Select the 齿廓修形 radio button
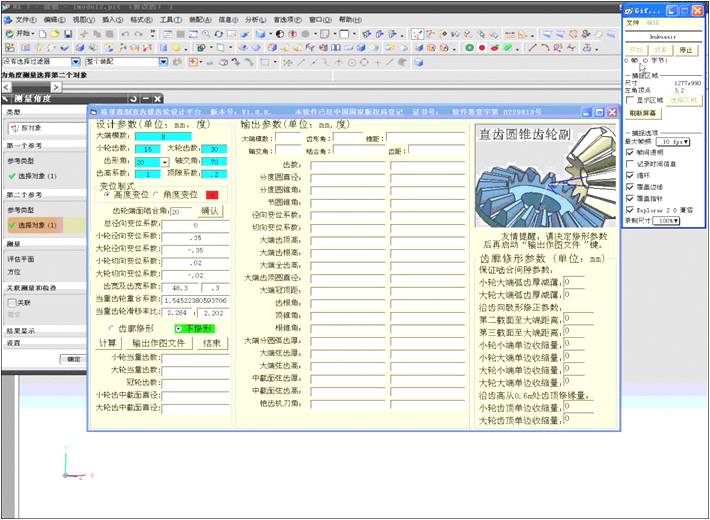Screen dimensions: 710x520 point(112,328)
